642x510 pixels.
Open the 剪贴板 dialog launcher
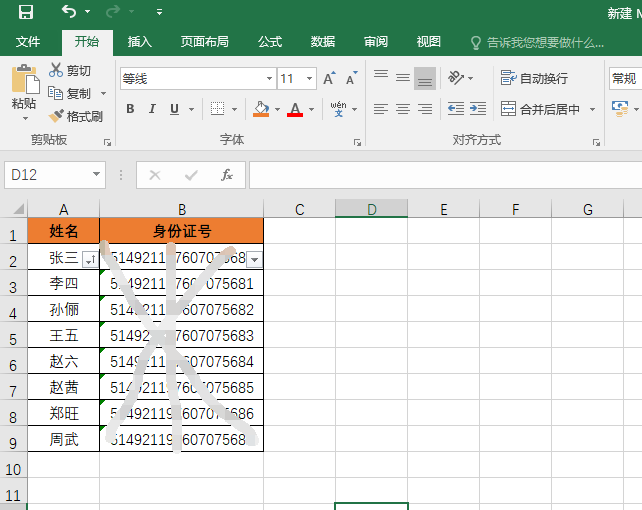[x=107, y=142]
